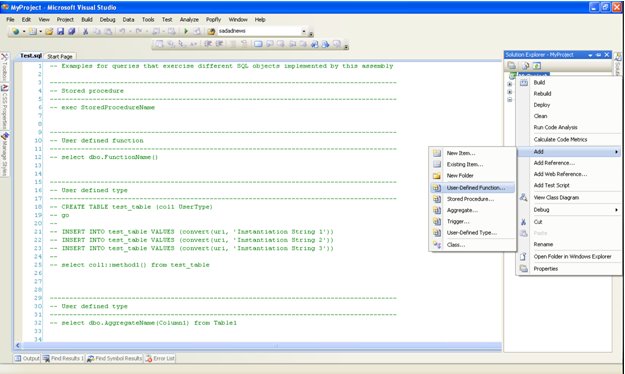Expand the first tree node in Solution Explorer

pyautogui.click(x=509, y=84)
